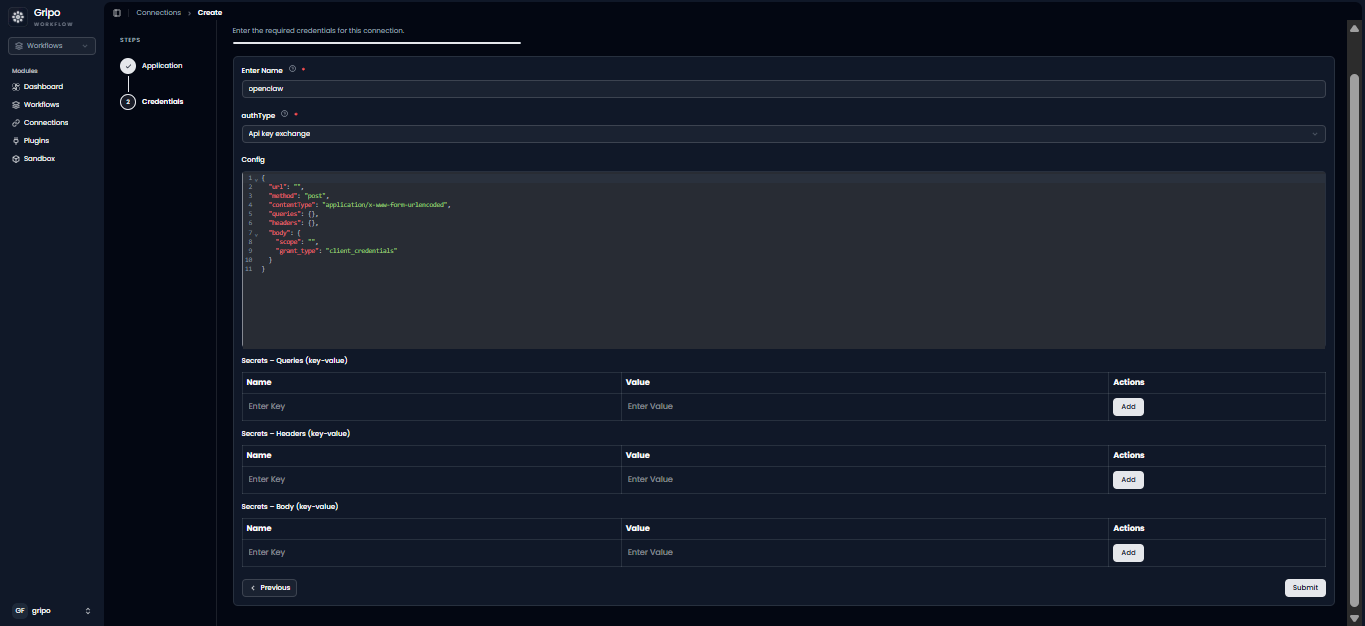
Task: Open the gripo account menu
Action: click(52, 610)
